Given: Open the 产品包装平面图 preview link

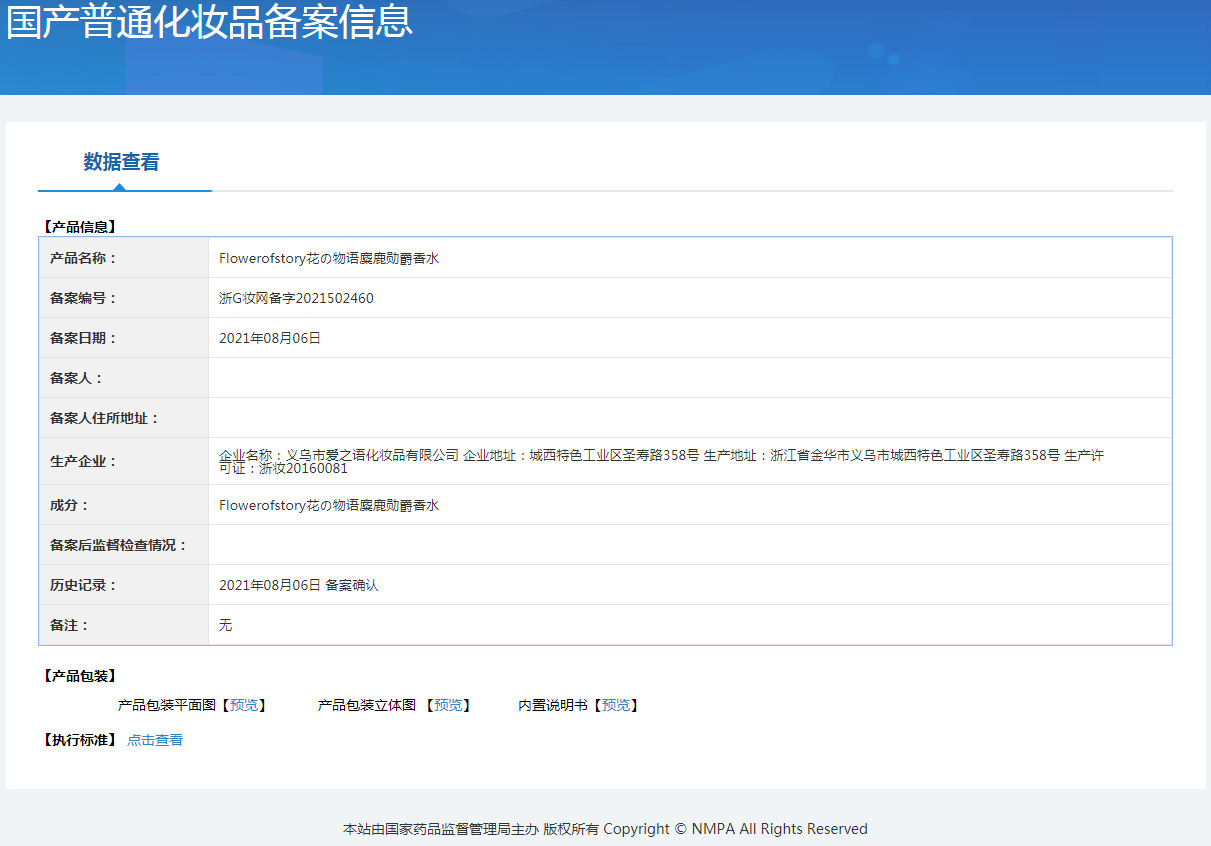Looking at the screenshot, I should click(243, 705).
